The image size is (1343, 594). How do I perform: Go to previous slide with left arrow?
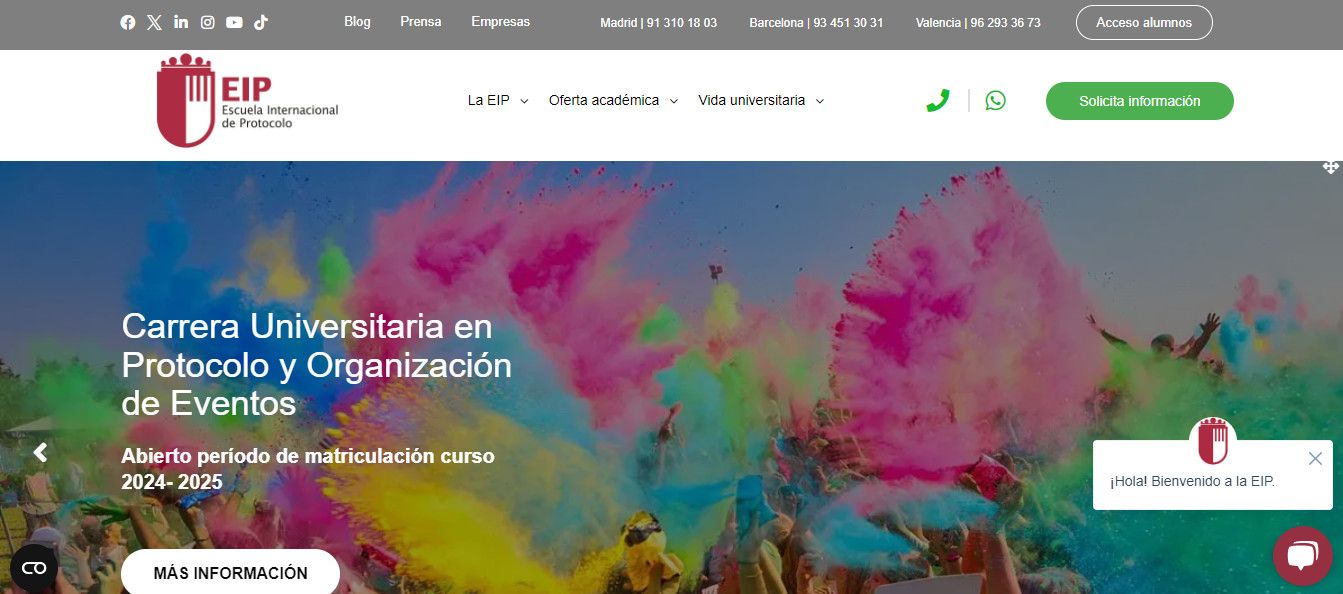pos(40,453)
